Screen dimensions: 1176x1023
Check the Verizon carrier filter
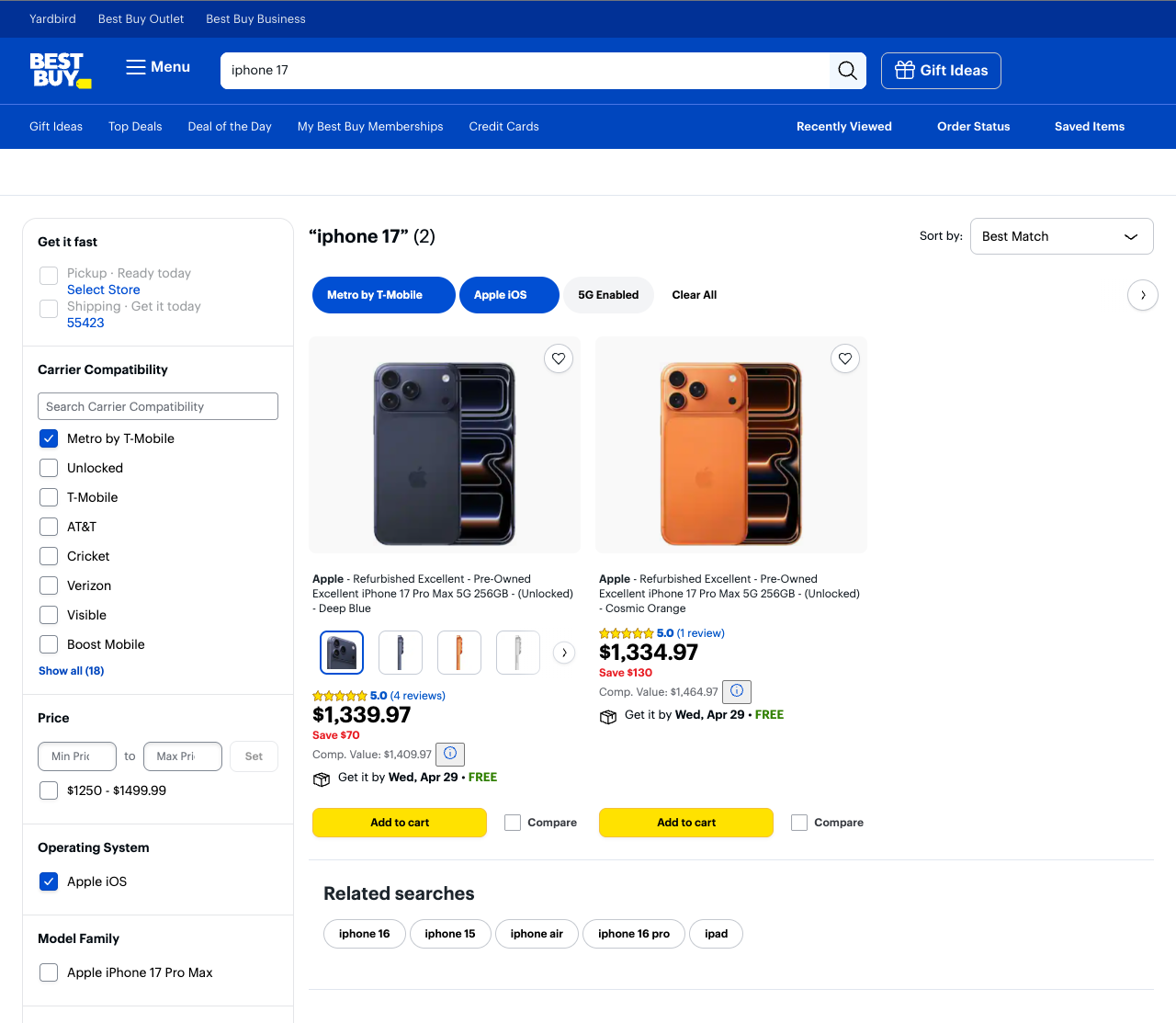point(49,585)
